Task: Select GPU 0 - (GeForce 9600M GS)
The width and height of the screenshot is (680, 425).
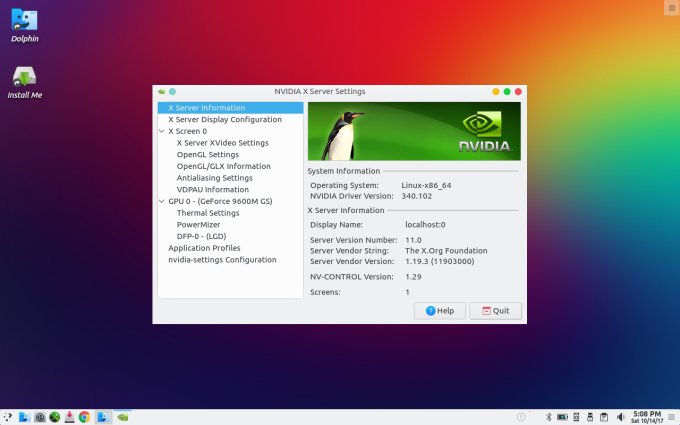Action: (220, 201)
